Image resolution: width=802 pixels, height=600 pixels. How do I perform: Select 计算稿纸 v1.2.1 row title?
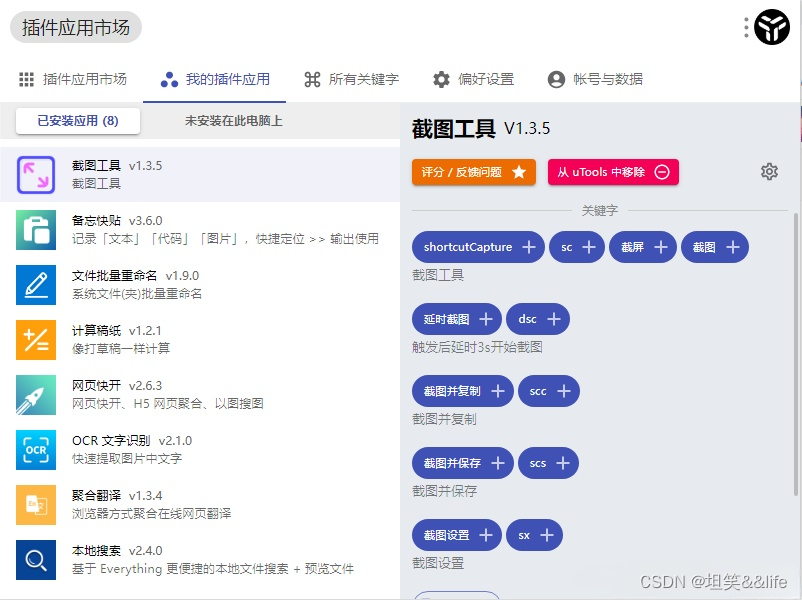click(117, 330)
